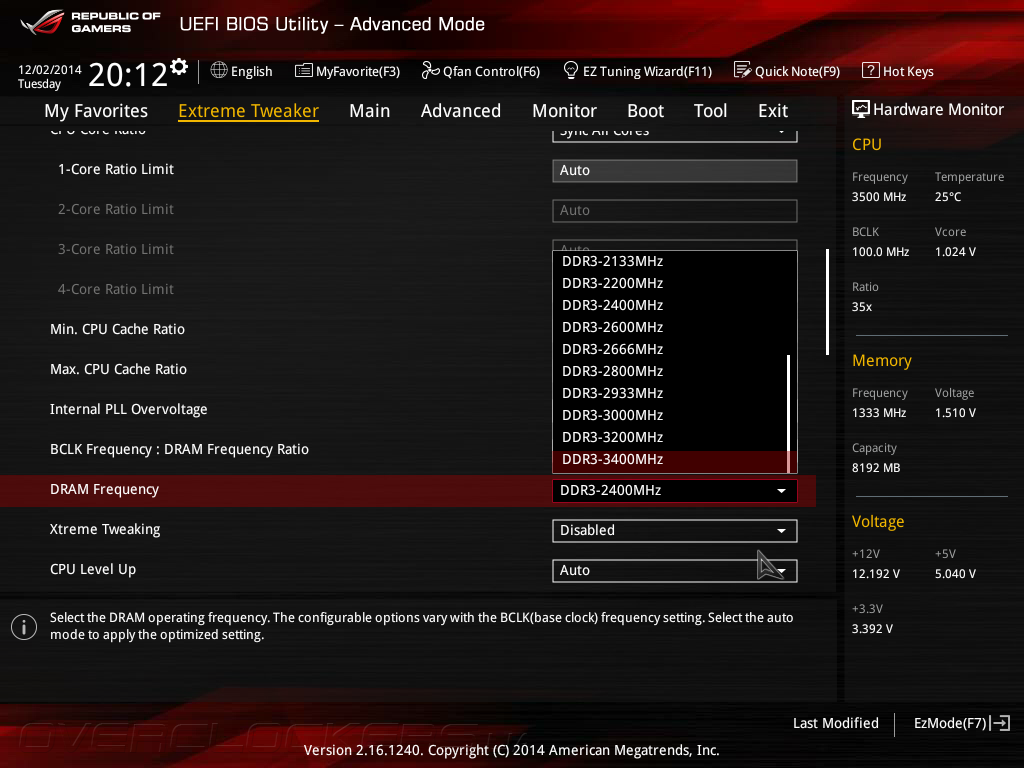
Task: Click Vcore value 1.024 V
Action: 955,251
